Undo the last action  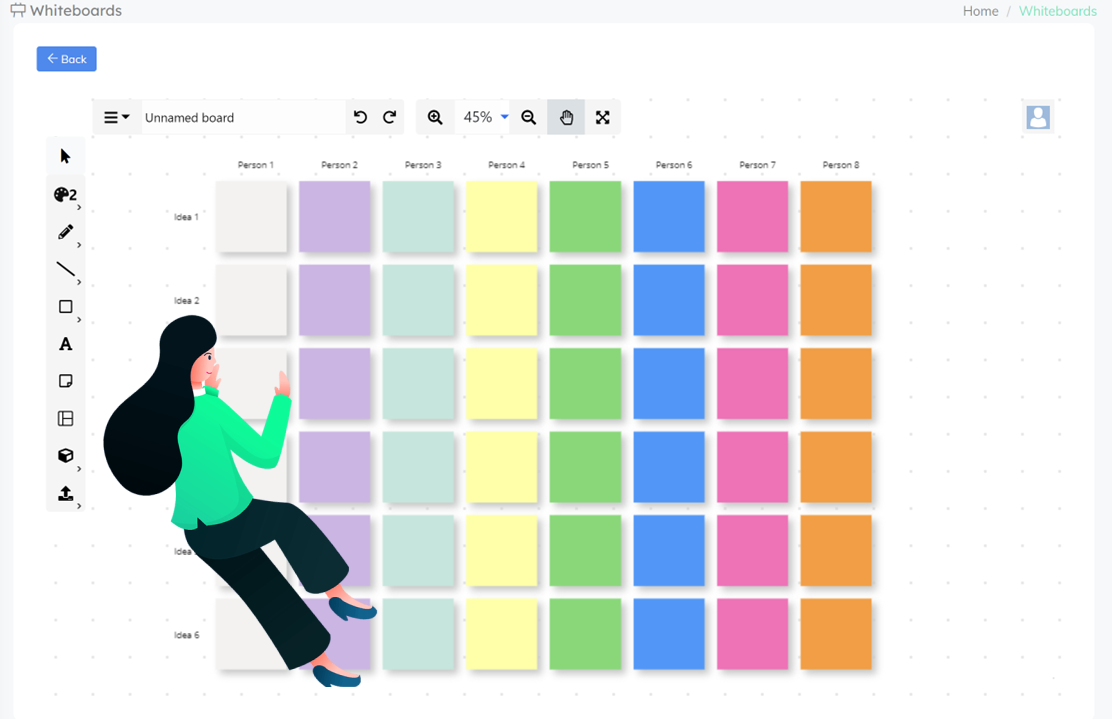(360, 118)
